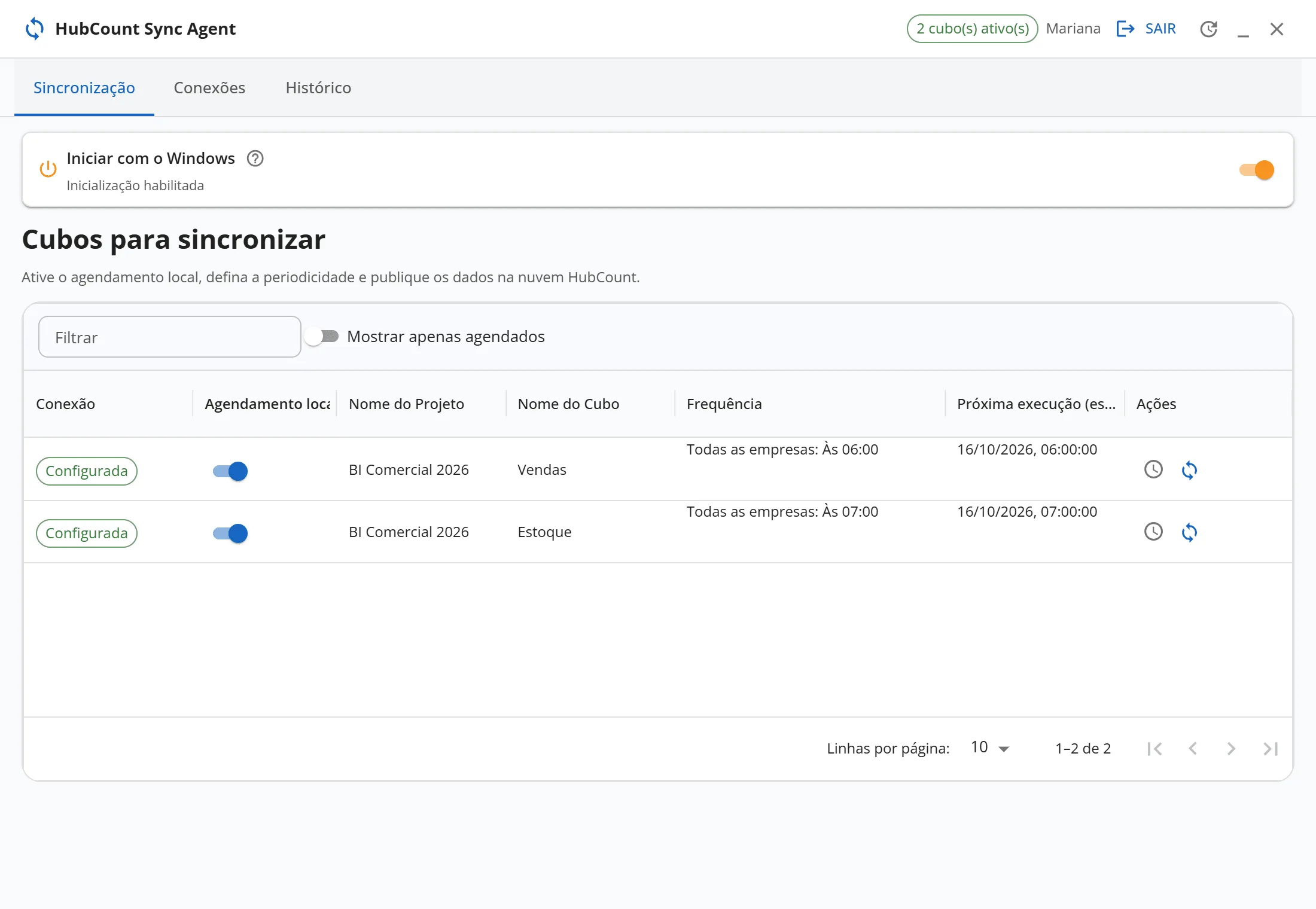Go to previous page
The image size is (1316, 909).
coord(1193,749)
